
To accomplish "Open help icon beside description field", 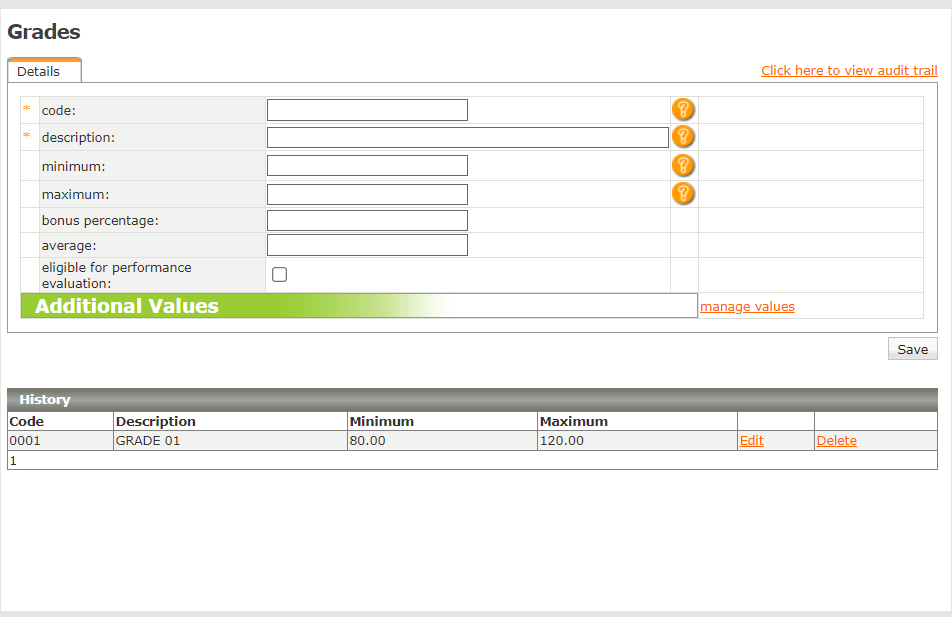I will click(x=683, y=137).
